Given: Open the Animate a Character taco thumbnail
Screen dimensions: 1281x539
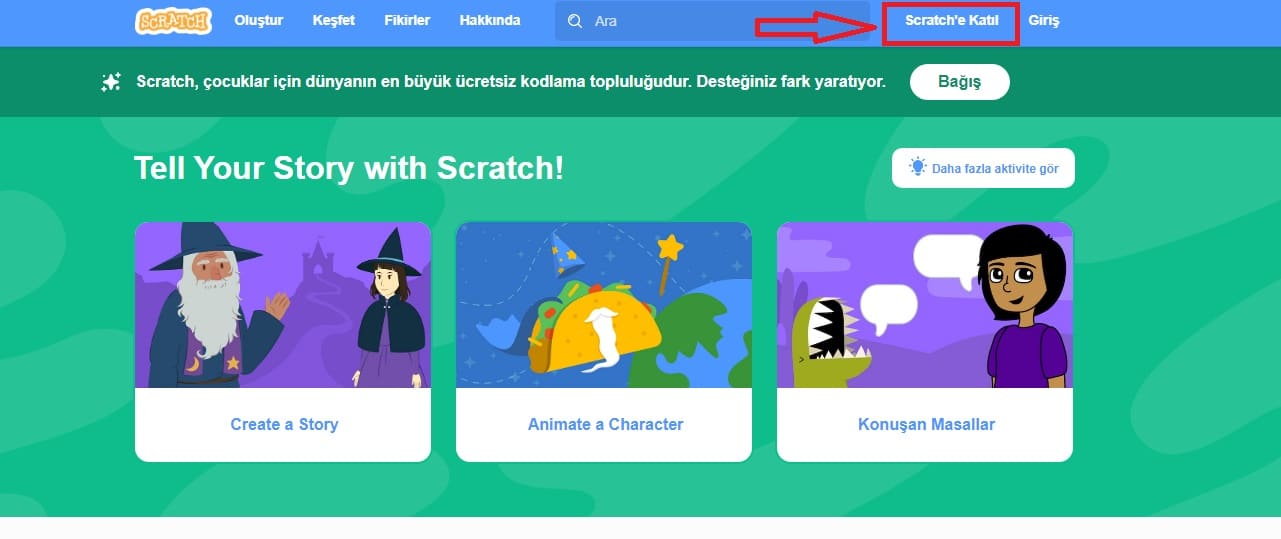Looking at the screenshot, I should pos(604,305).
